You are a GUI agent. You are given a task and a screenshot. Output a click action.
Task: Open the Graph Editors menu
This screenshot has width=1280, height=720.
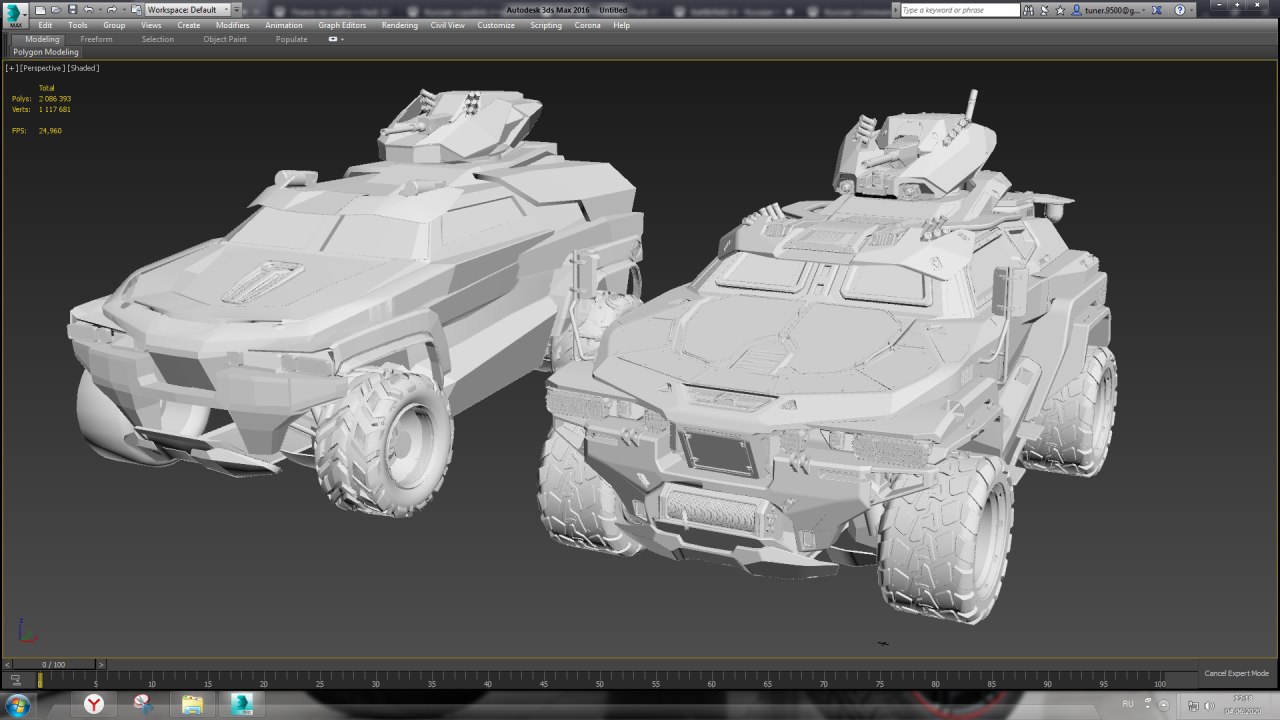[342, 25]
